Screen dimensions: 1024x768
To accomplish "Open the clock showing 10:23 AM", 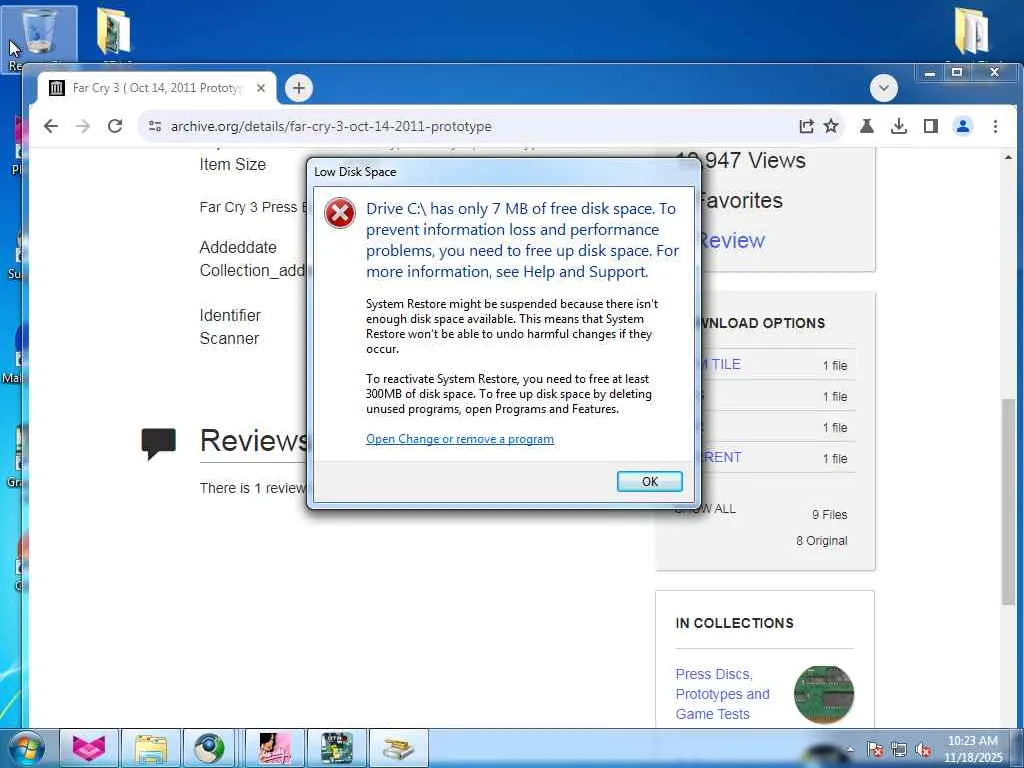I will (x=972, y=749).
